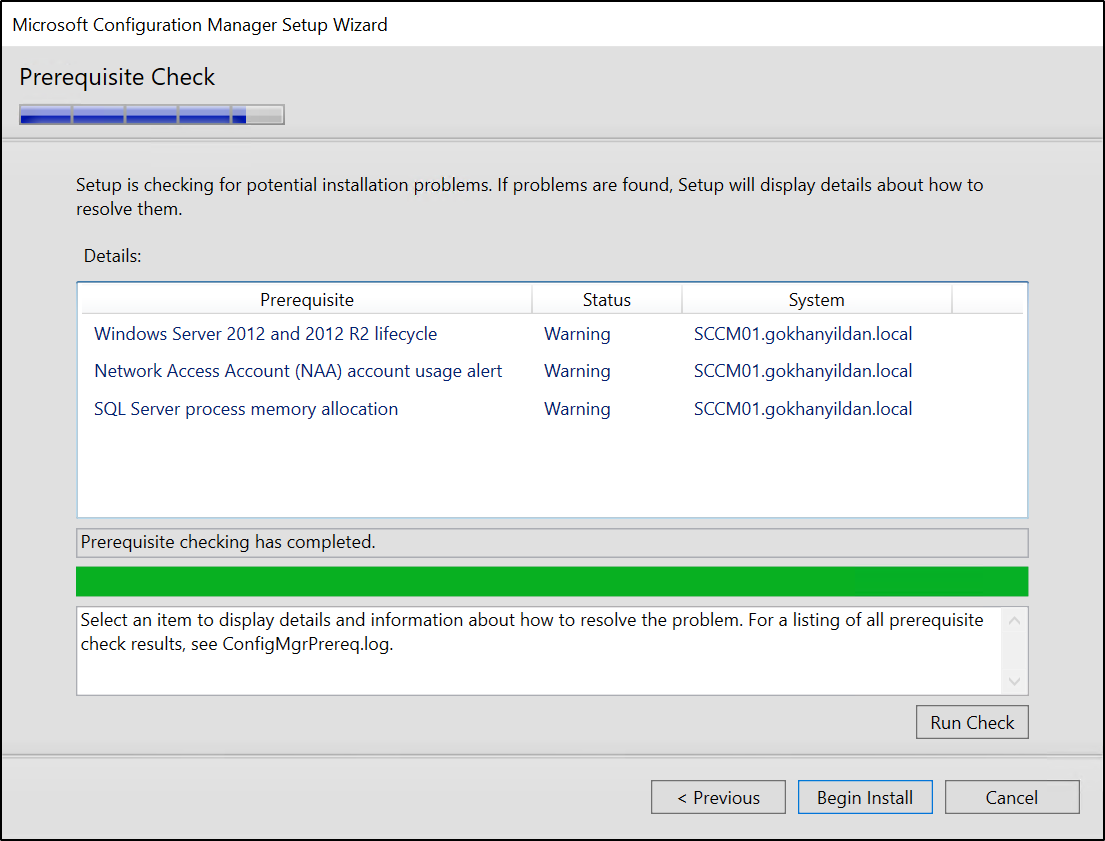Run Check for prerequisites again

[972, 722]
